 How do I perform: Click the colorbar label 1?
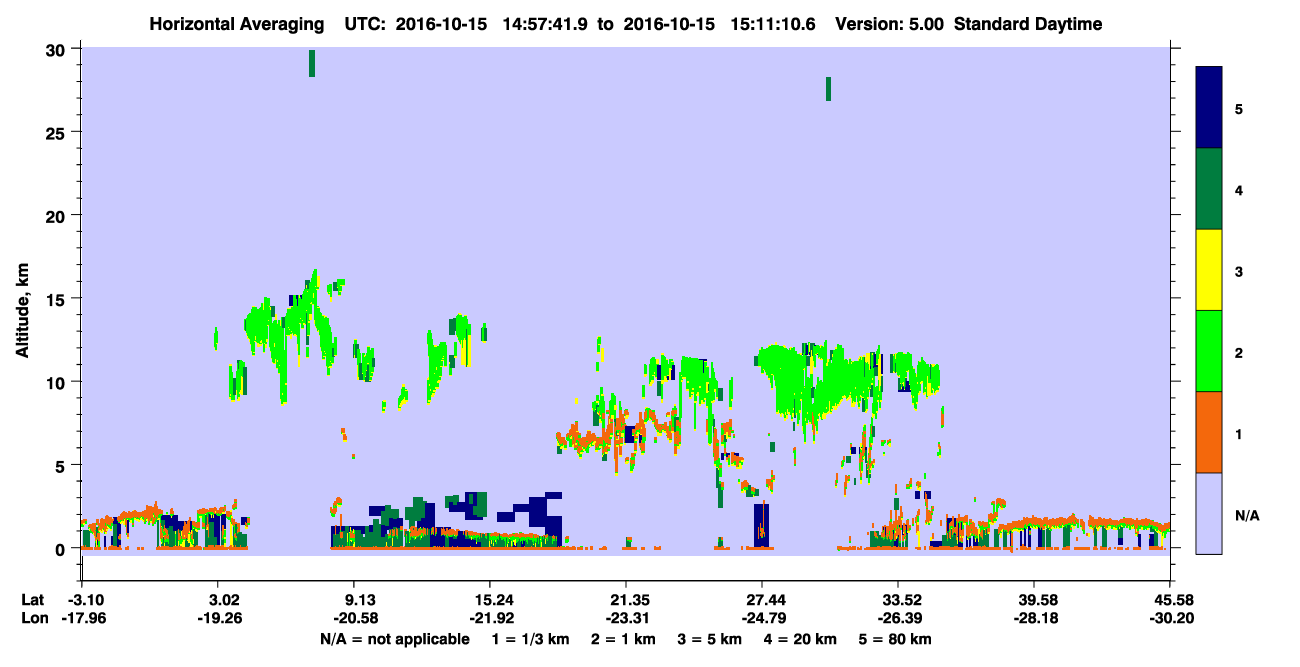[1239, 433]
